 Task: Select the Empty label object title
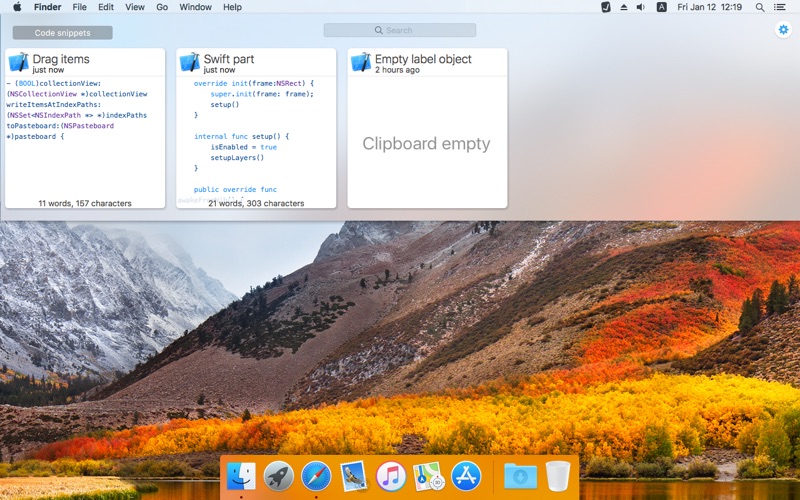click(x=423, y=59)
